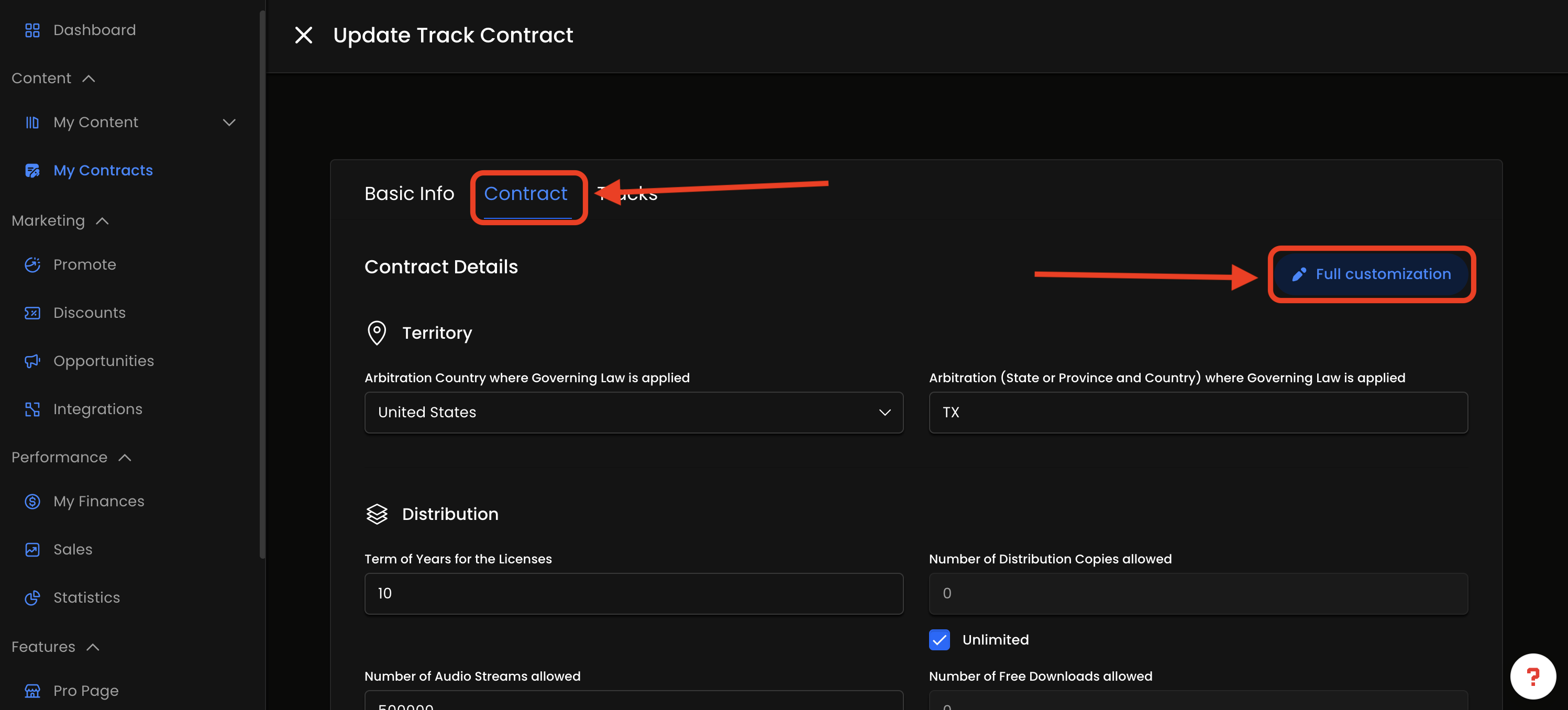Click the Term of Years input field
1568x710 pixels.
(x=633, y=594)
